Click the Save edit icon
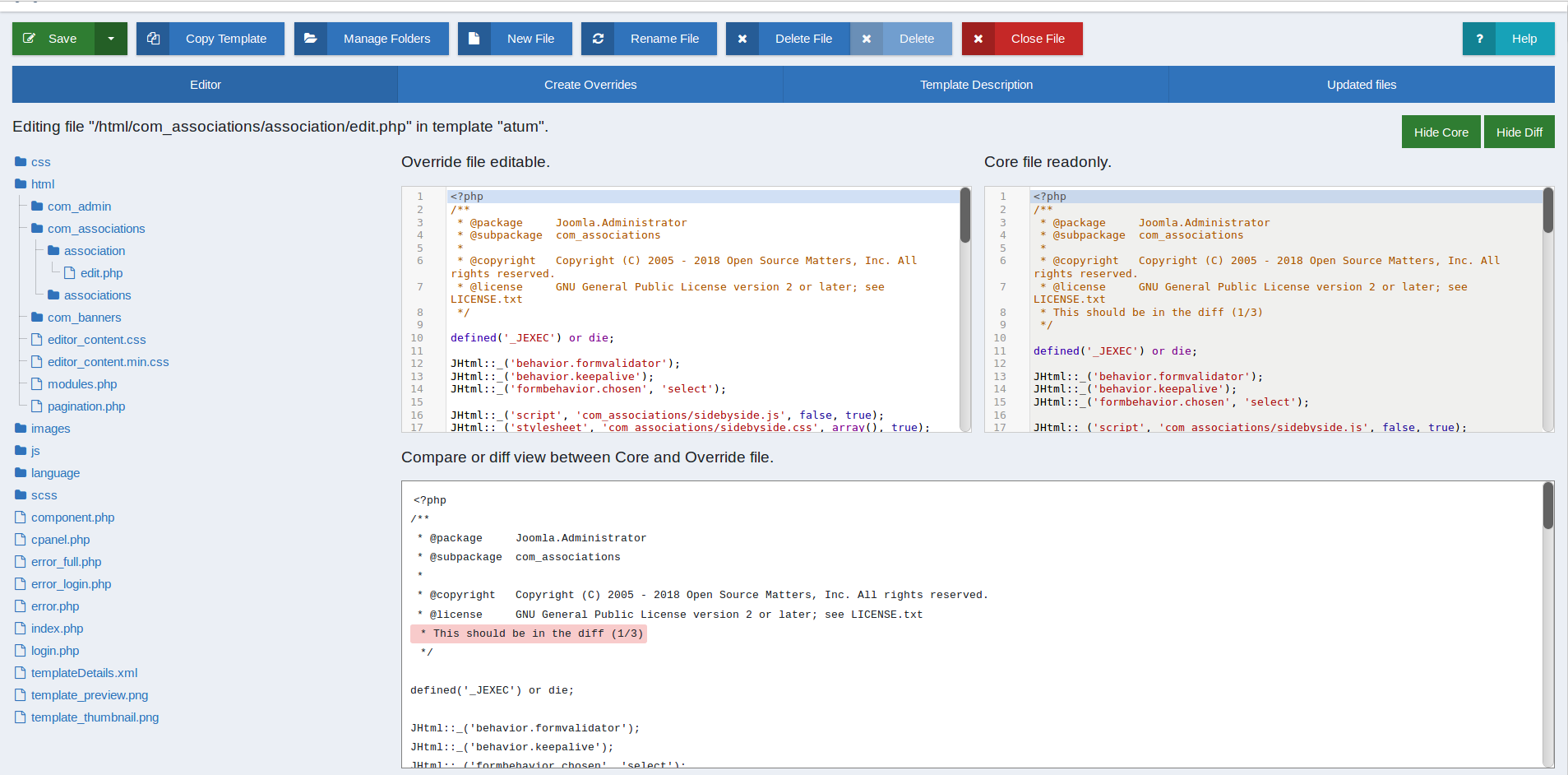 (x=29, y=39)
